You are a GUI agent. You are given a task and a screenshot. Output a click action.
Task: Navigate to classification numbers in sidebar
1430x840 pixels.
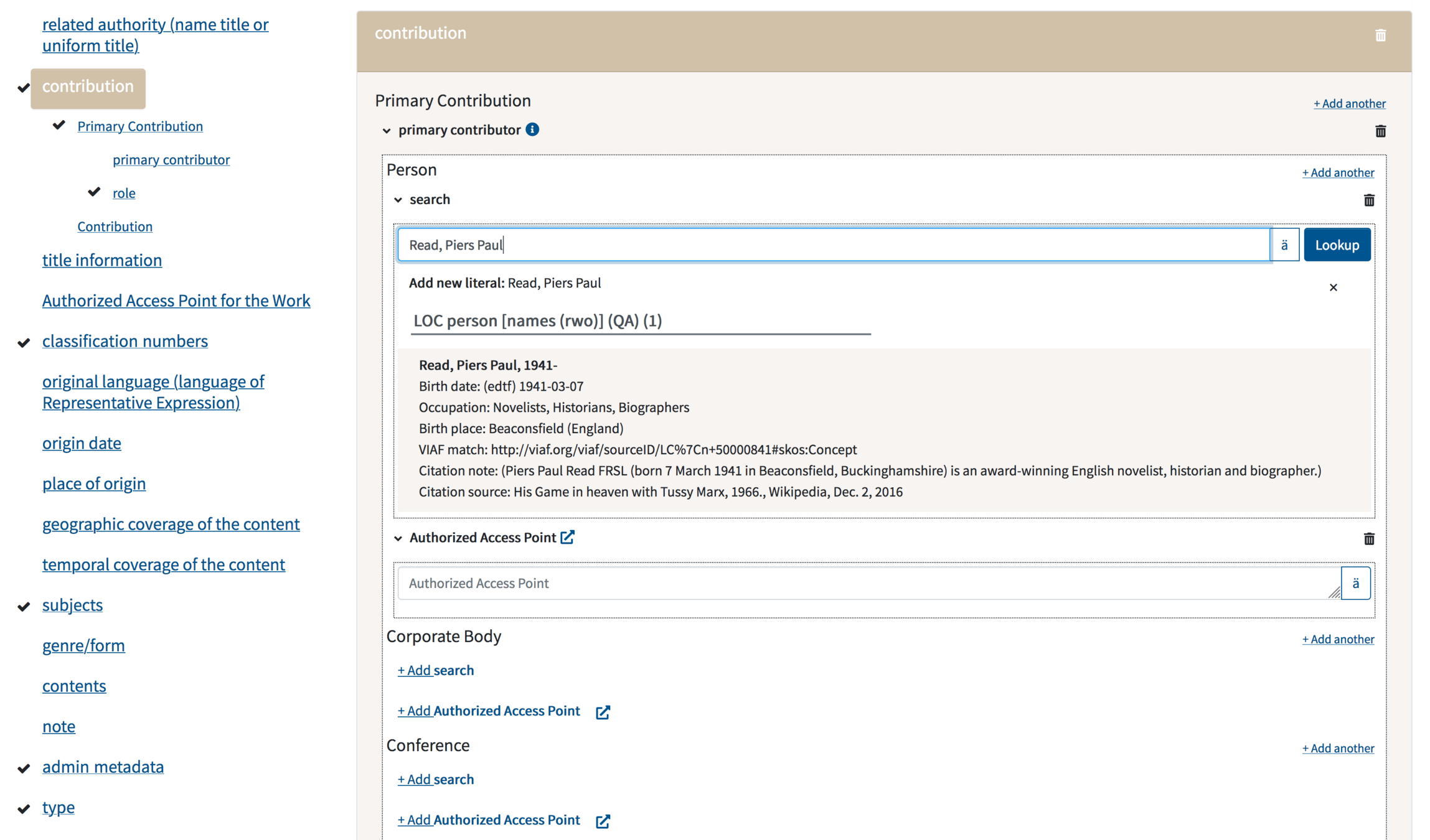[x=125, y=341]
